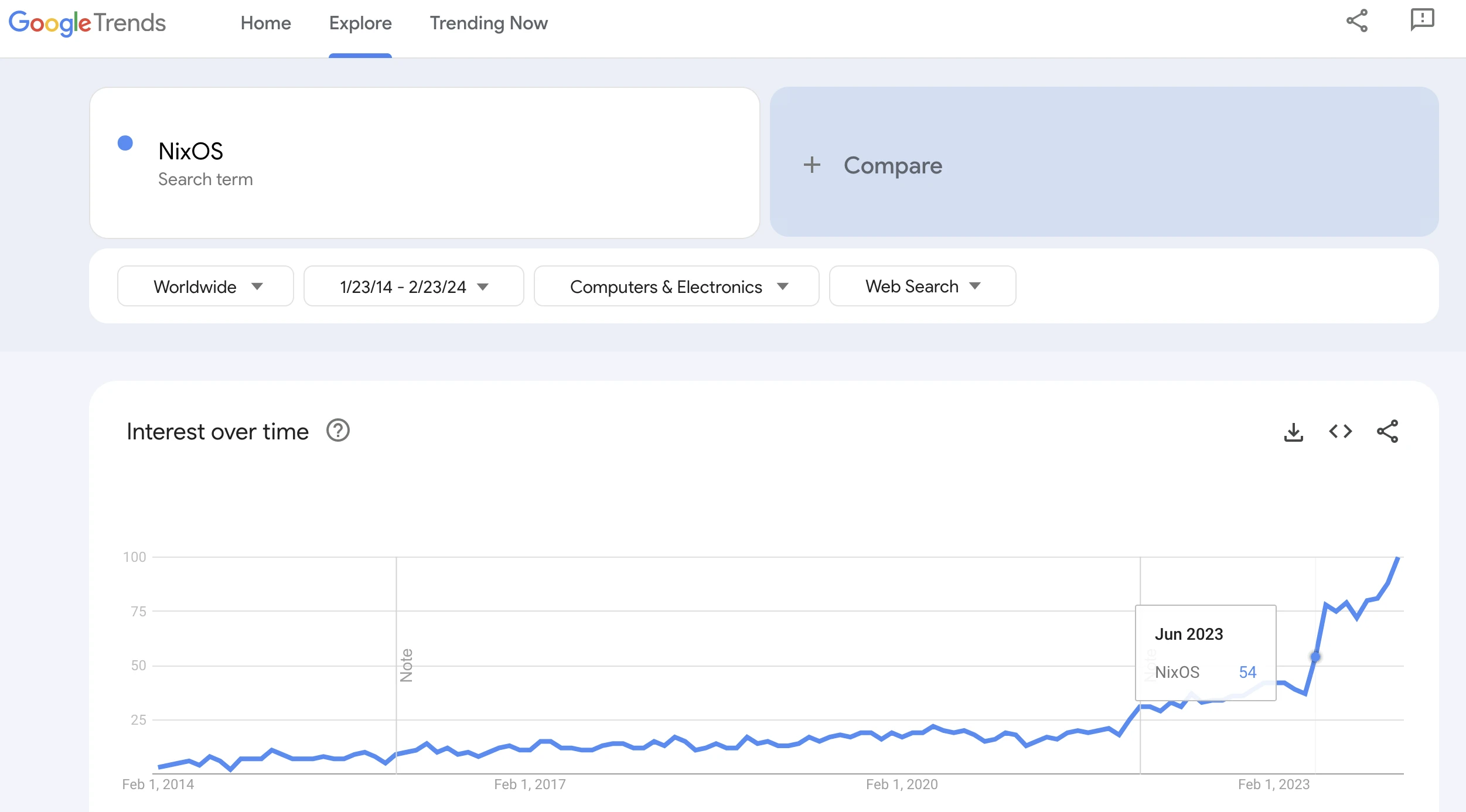Go to the Home tab
The height and width of the screenshot is (812, 1466).
pyautogui.click(x=265, y=23)
